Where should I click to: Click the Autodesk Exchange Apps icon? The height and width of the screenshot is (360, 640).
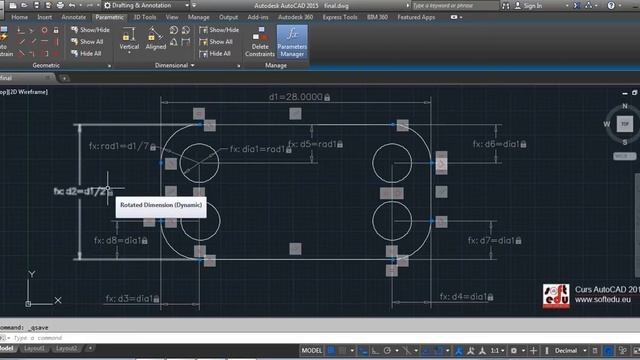click(577, 5)
